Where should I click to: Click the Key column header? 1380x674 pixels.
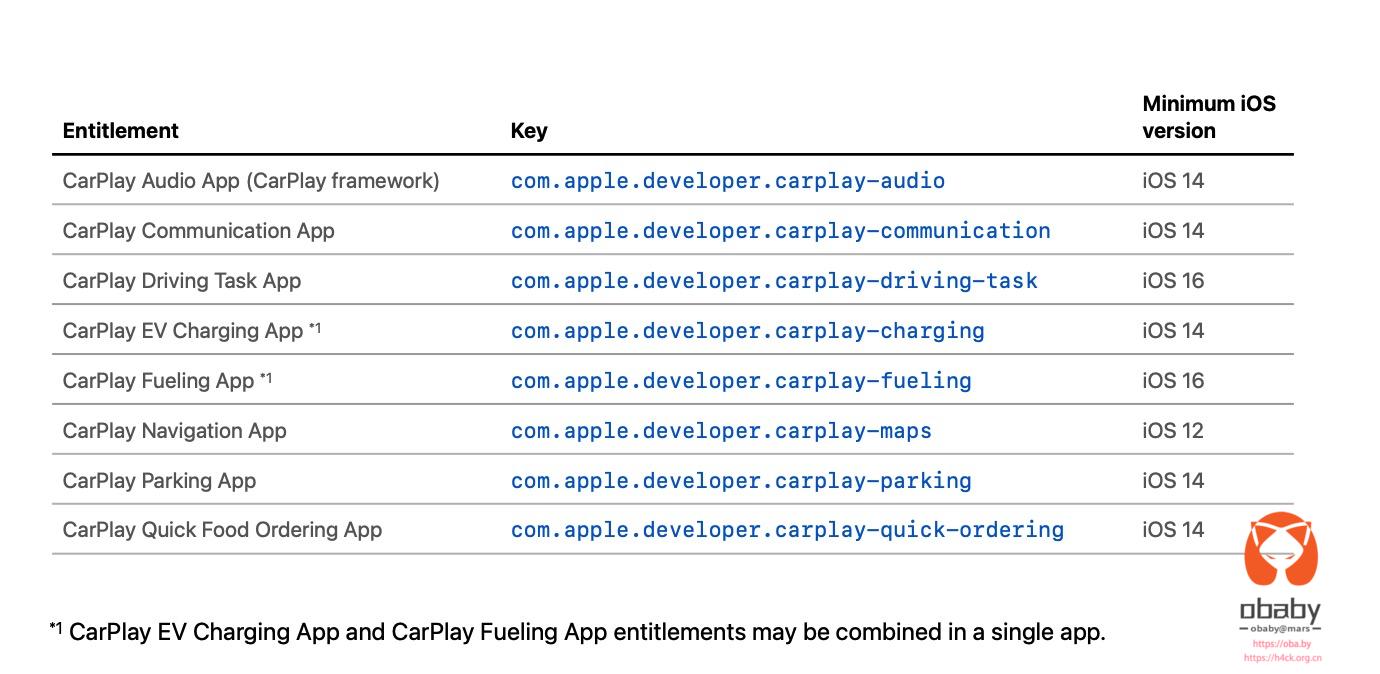click(x=529, y=131)
